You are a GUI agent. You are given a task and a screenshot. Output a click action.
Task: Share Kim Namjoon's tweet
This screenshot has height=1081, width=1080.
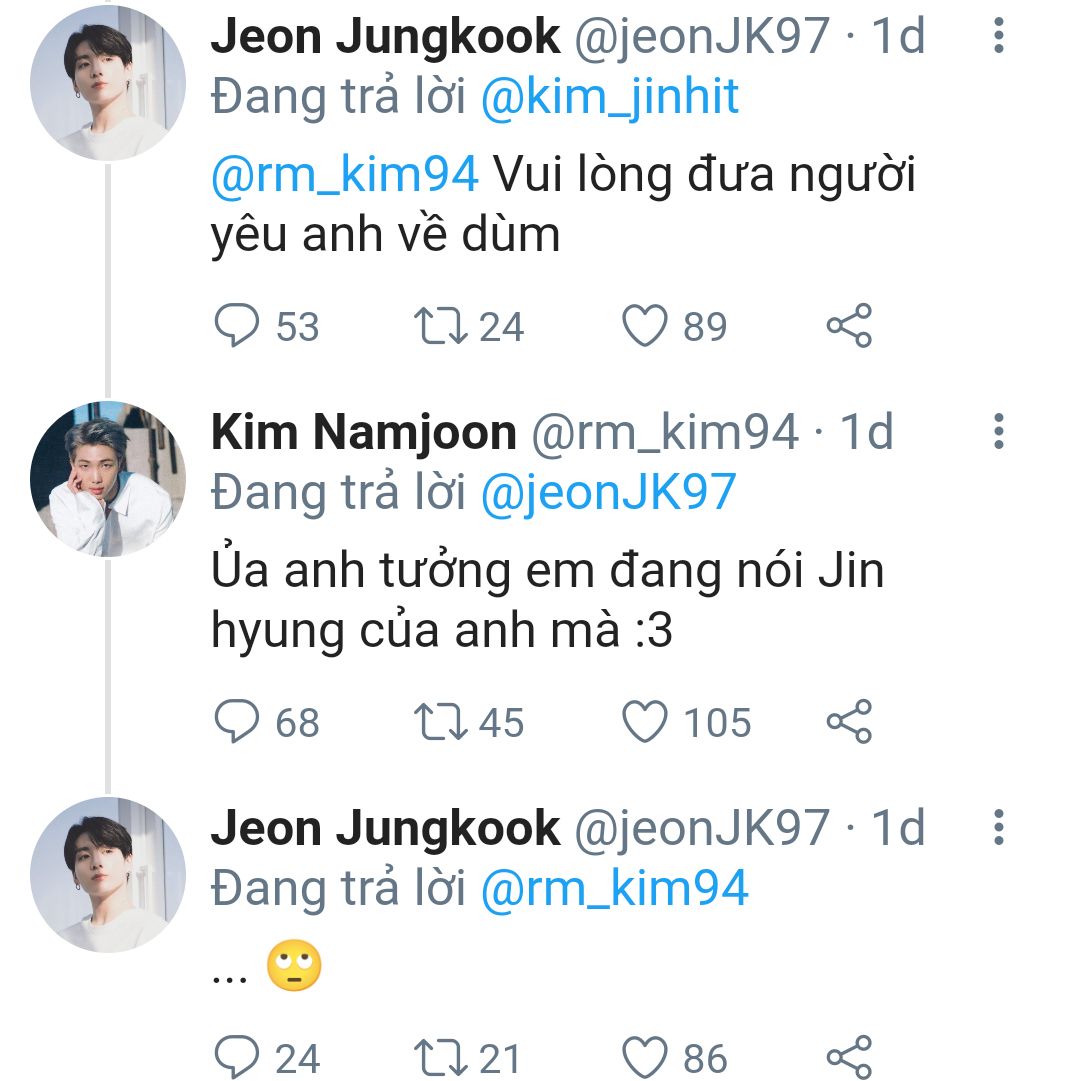(x=849, y=723)
